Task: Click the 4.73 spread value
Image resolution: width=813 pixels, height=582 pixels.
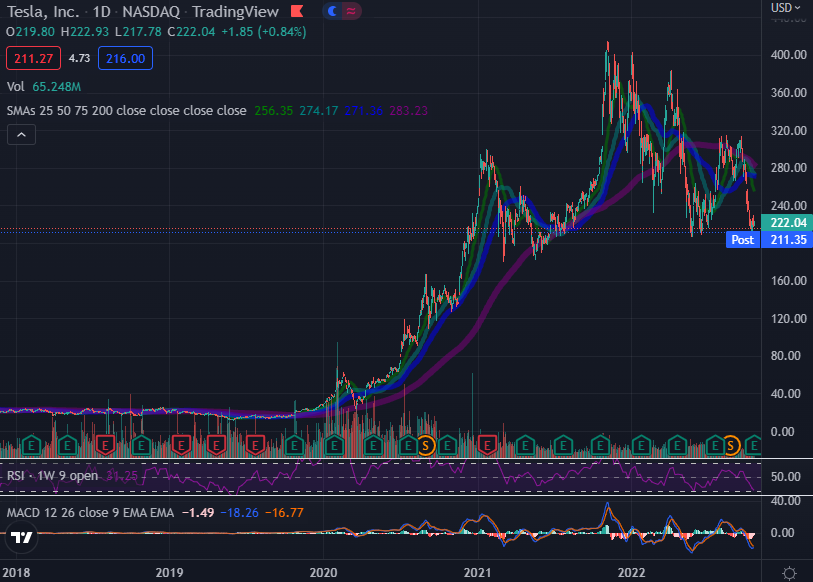Action: pyautogui.click(x=79, y=58)
